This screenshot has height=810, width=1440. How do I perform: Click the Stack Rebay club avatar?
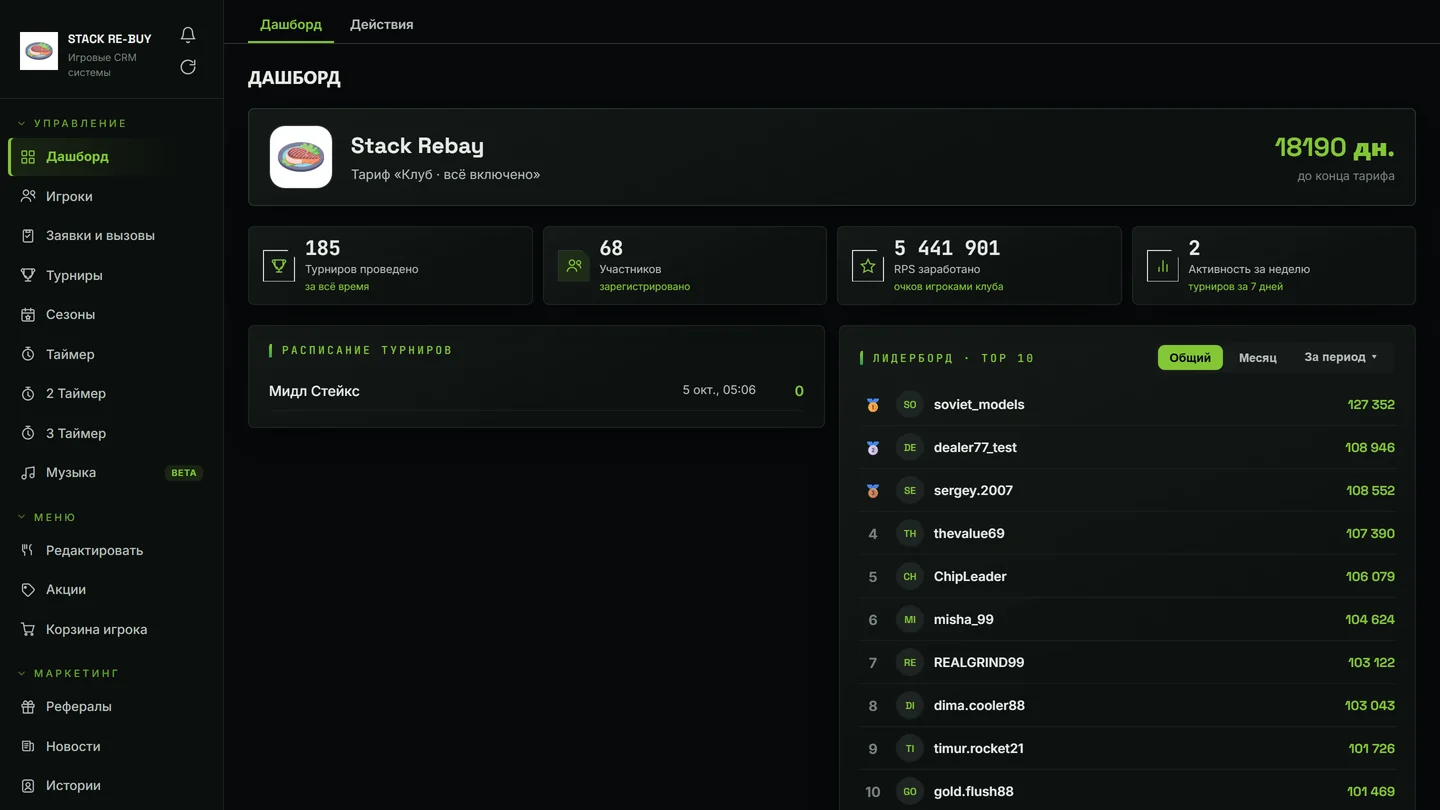click(301, 157)
